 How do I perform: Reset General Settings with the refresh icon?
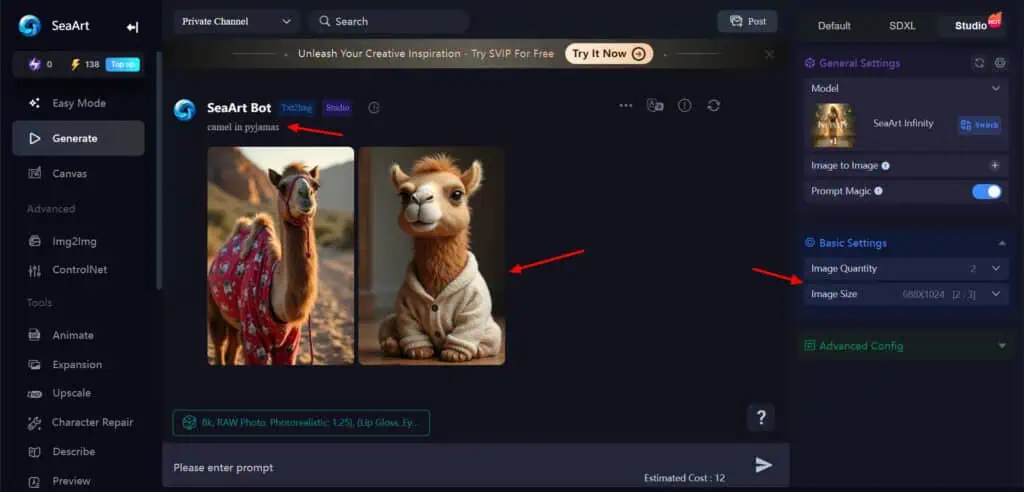pos(979,63)
